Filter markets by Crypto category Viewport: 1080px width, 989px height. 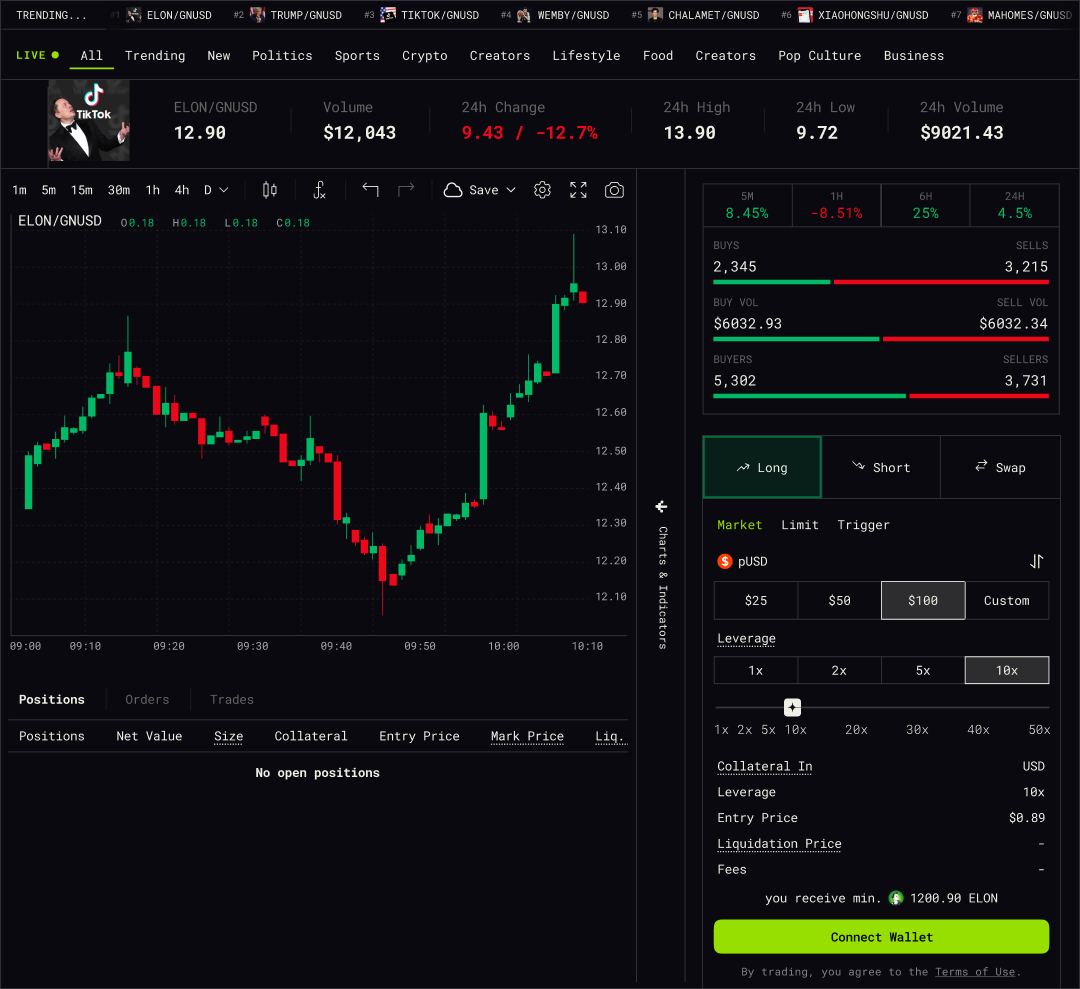(x=425, y=56)
